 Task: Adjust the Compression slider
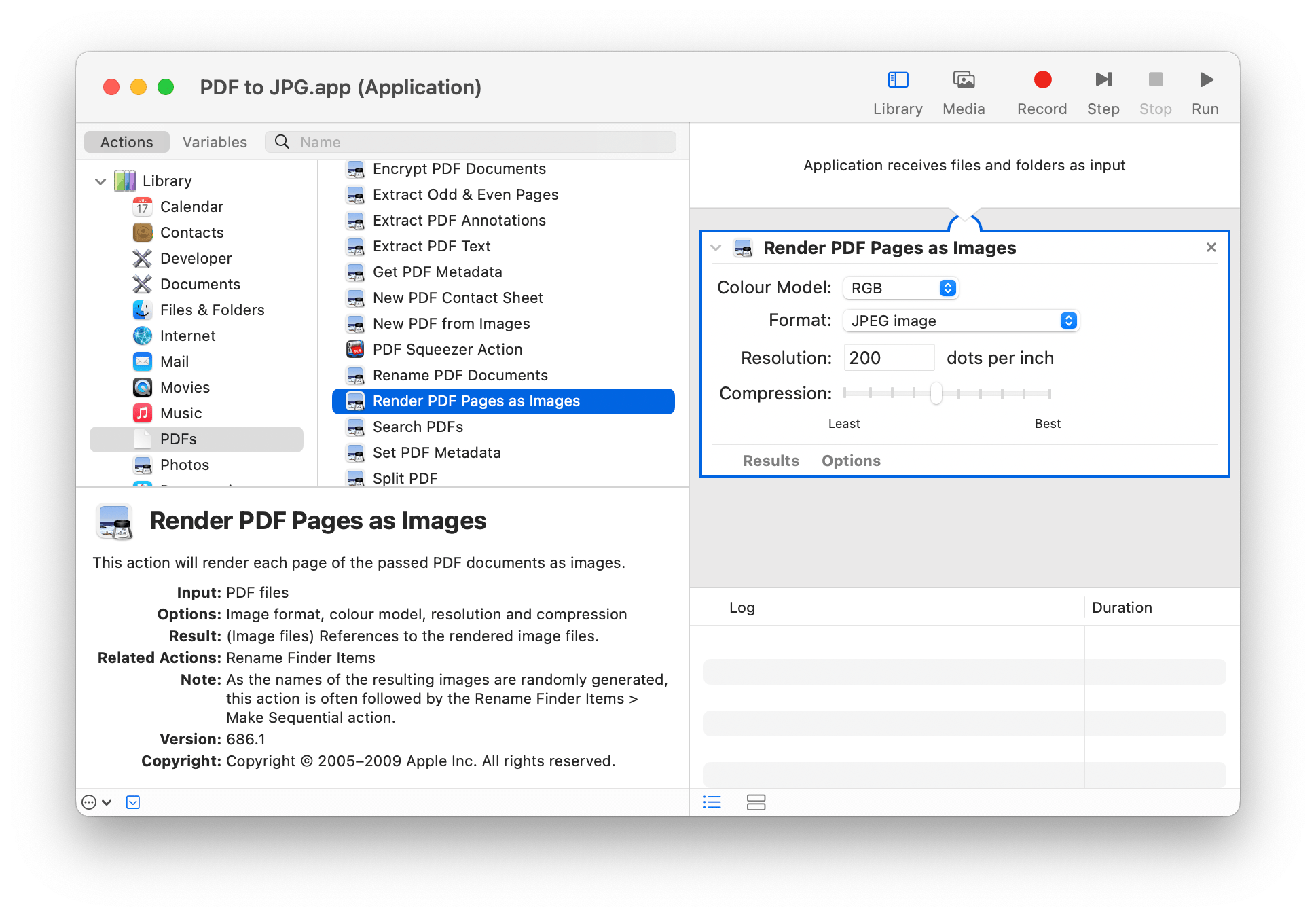pyautogui.click(x=938, y=393)
